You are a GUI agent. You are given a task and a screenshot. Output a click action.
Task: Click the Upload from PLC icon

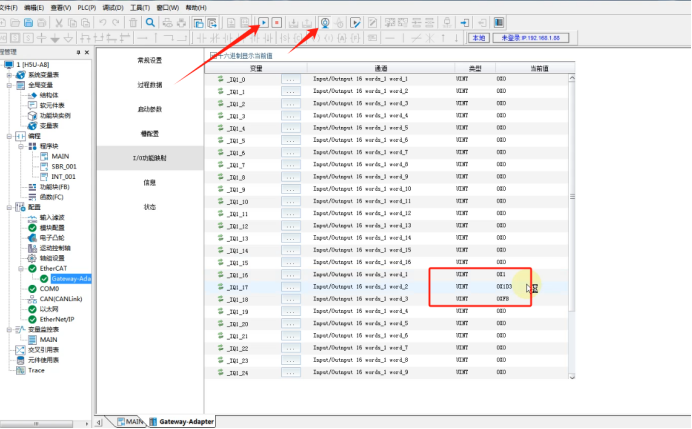[x=307, y=23]
